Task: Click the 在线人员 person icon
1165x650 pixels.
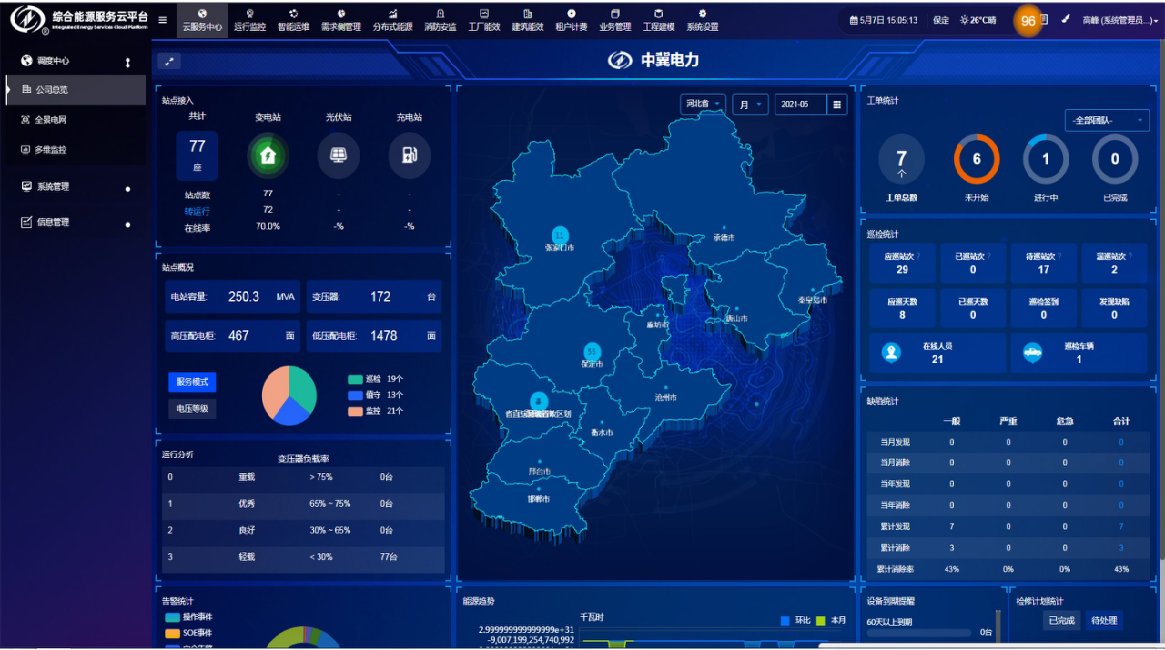Action: pos(890,353)
